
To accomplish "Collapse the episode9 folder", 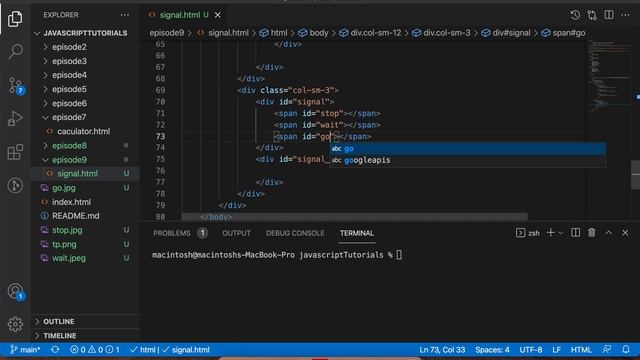I will 69,160.
